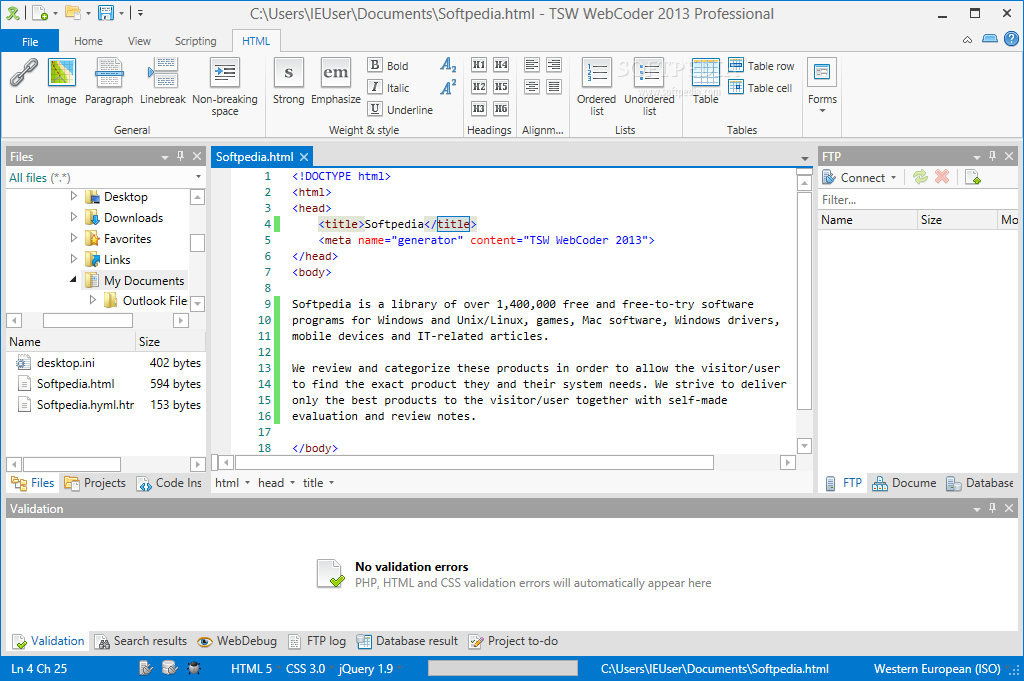Insert a Table row

click(x=761, y=65)
